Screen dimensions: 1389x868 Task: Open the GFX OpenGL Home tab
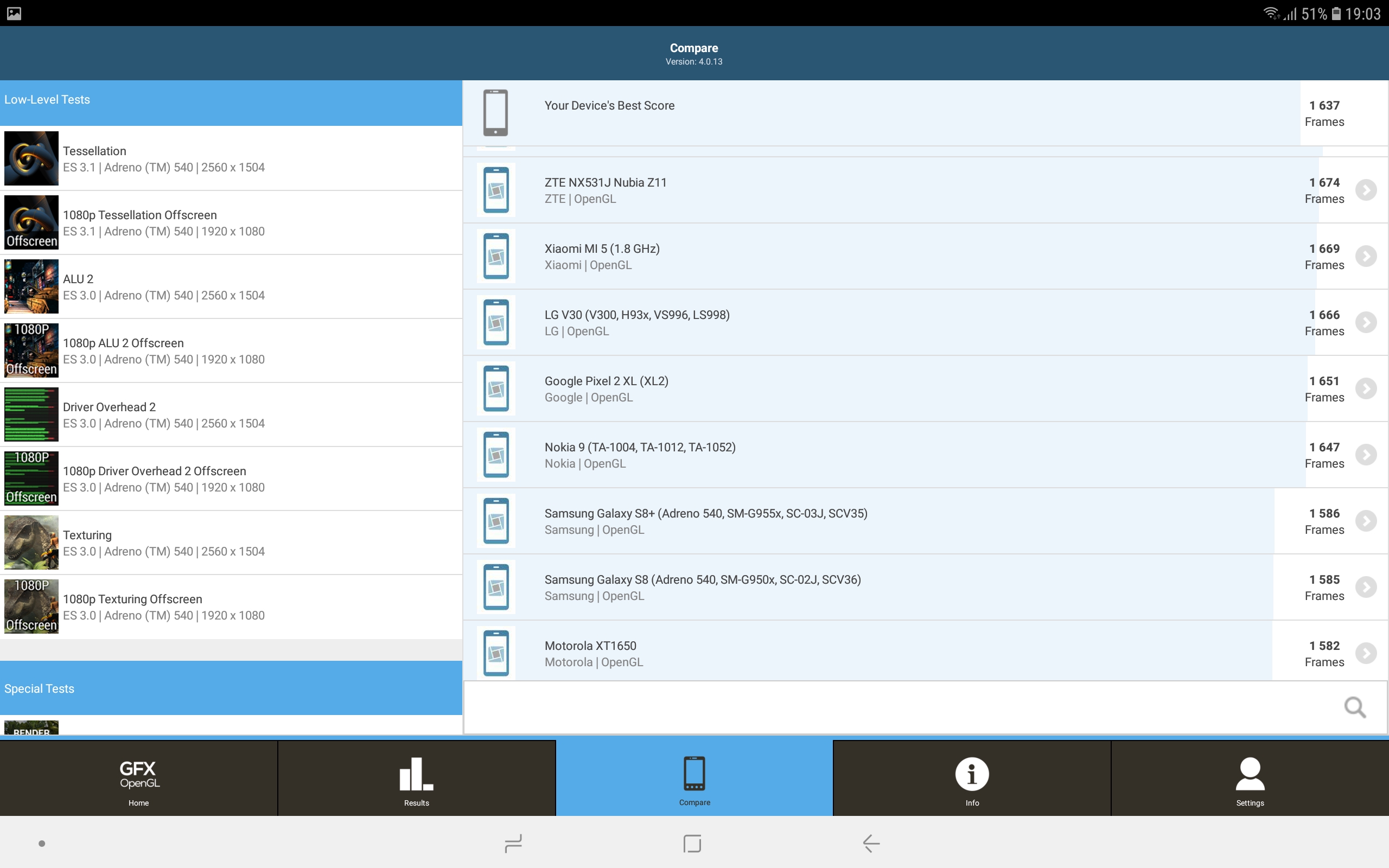tap(138, 778)
